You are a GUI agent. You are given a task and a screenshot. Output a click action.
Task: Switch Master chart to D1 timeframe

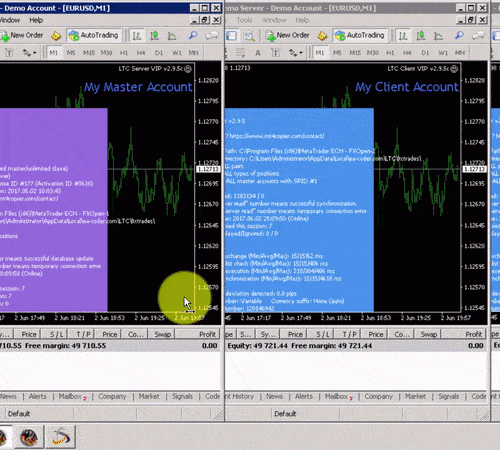click(x=159, y=53)
